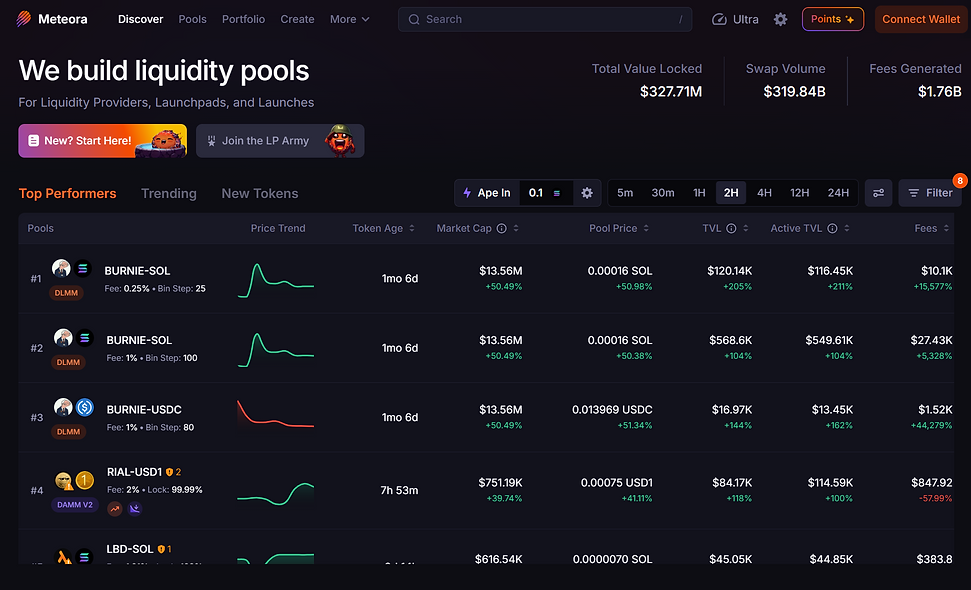The image size is (971, 590).
Task: Open the settings gear in top navigation
Action: point(780,19)
